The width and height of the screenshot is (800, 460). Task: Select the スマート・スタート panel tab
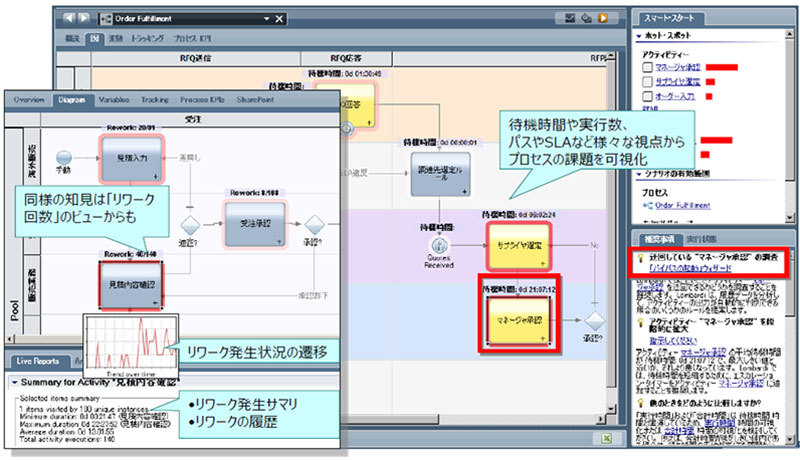(669, 18)
